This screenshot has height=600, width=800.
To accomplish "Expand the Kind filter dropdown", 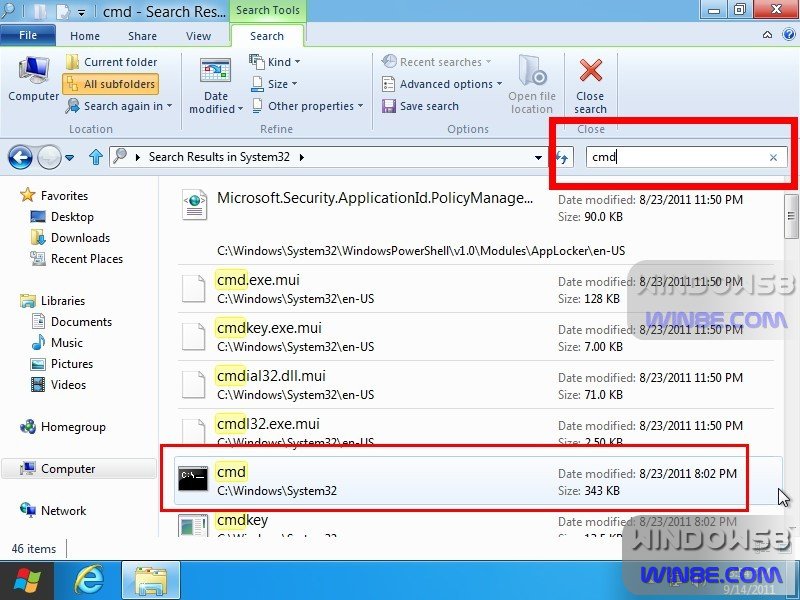I will (274, 62).
